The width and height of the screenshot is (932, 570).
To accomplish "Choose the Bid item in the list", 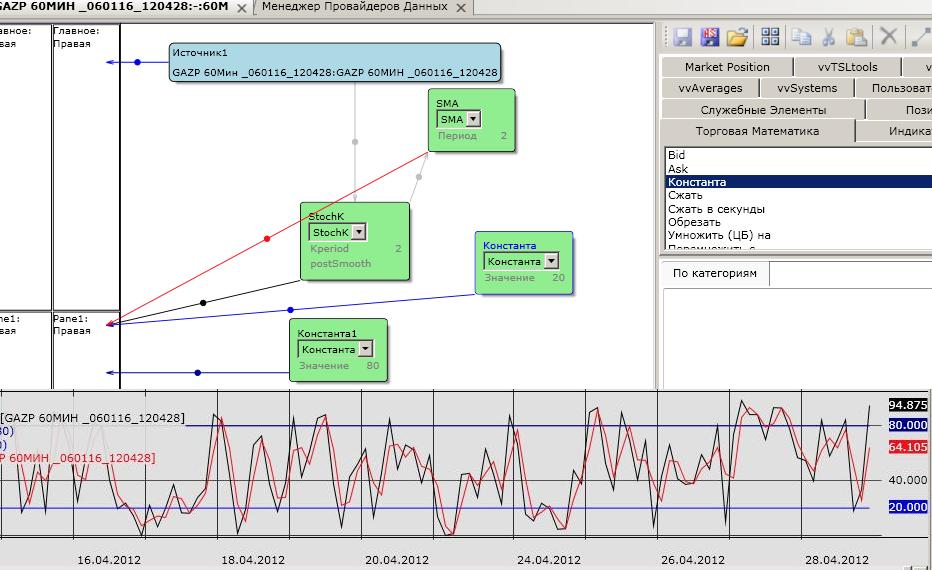I will (677, 155).
